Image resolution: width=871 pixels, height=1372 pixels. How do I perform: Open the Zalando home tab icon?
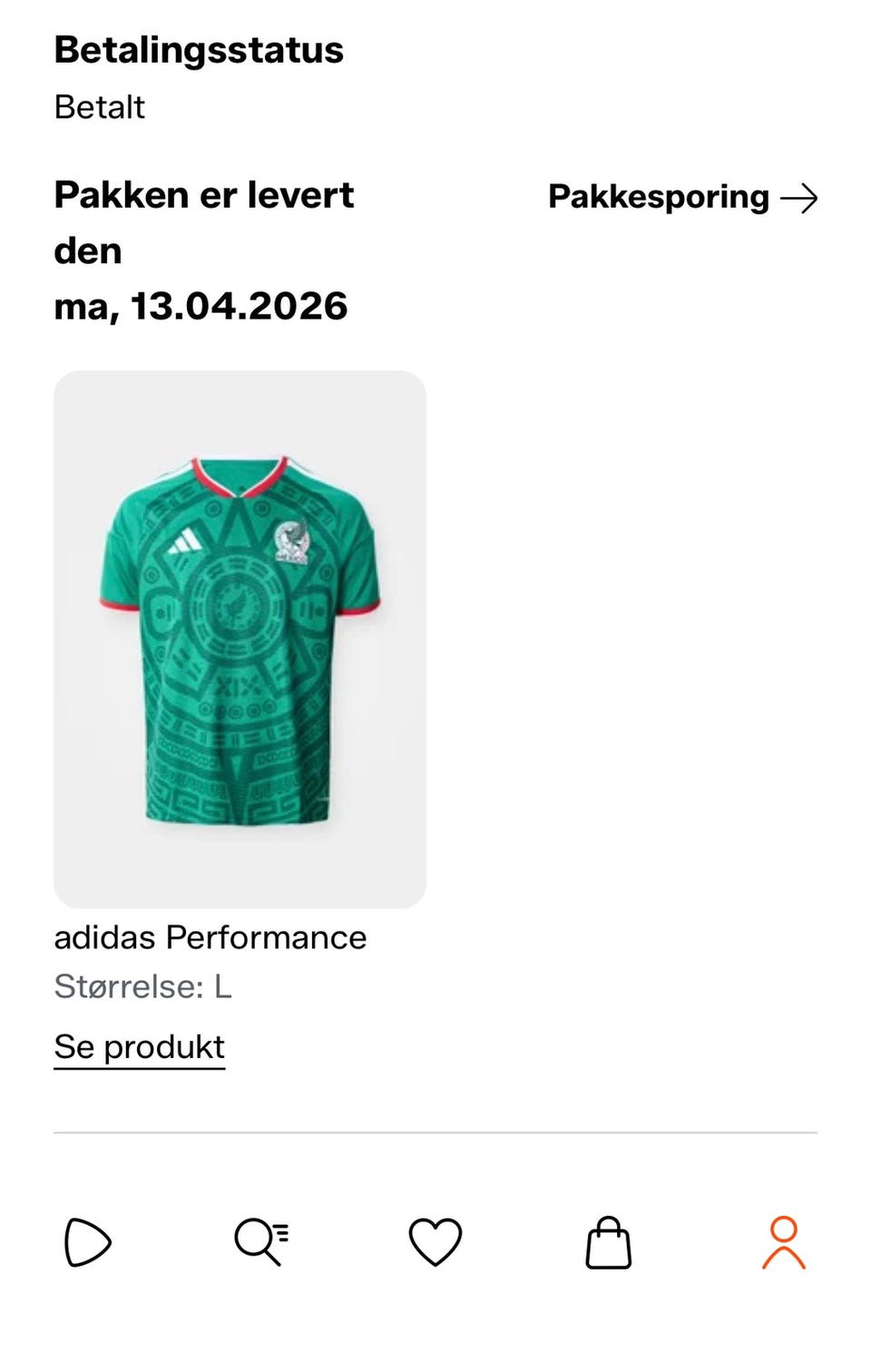pyautogui.click(x=88, y=1242)
